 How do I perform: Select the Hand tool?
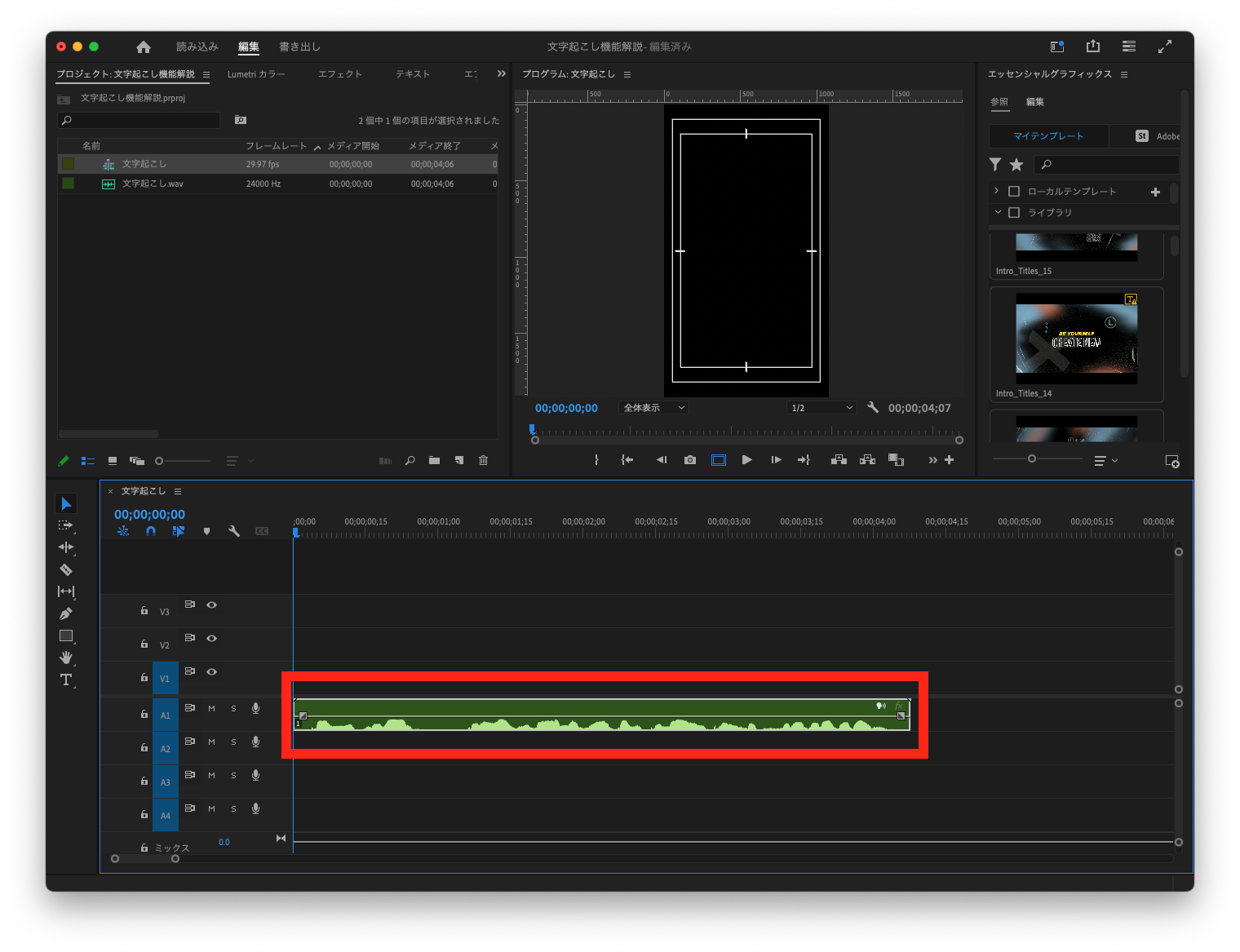66,658
